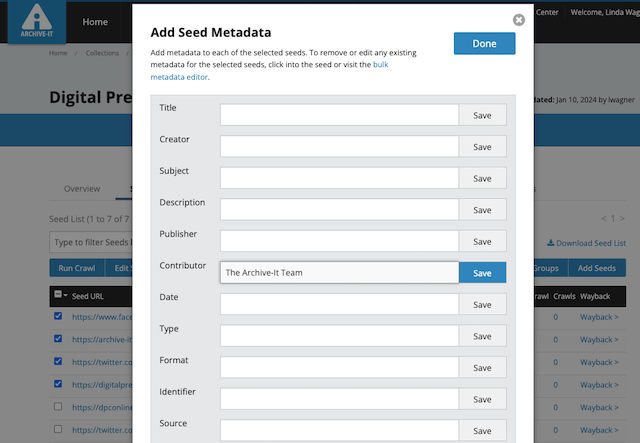Focus the Description input field
Screen dimensions: 640x443
point(339,210)
